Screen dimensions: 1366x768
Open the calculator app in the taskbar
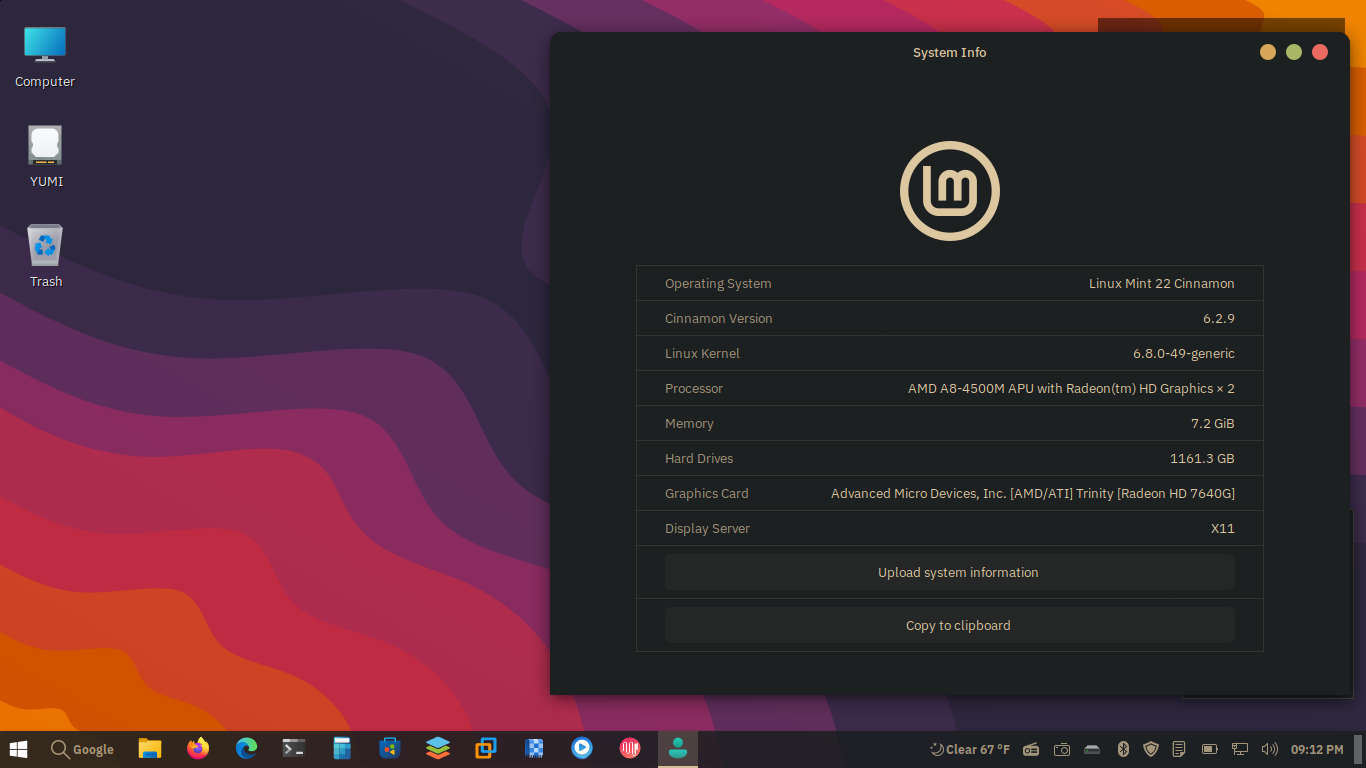click(342, 748)
